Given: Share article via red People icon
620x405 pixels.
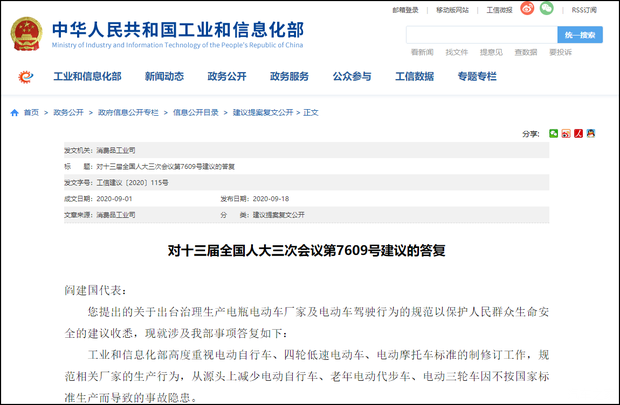Looking at the screenshot, I should [578, 134].
